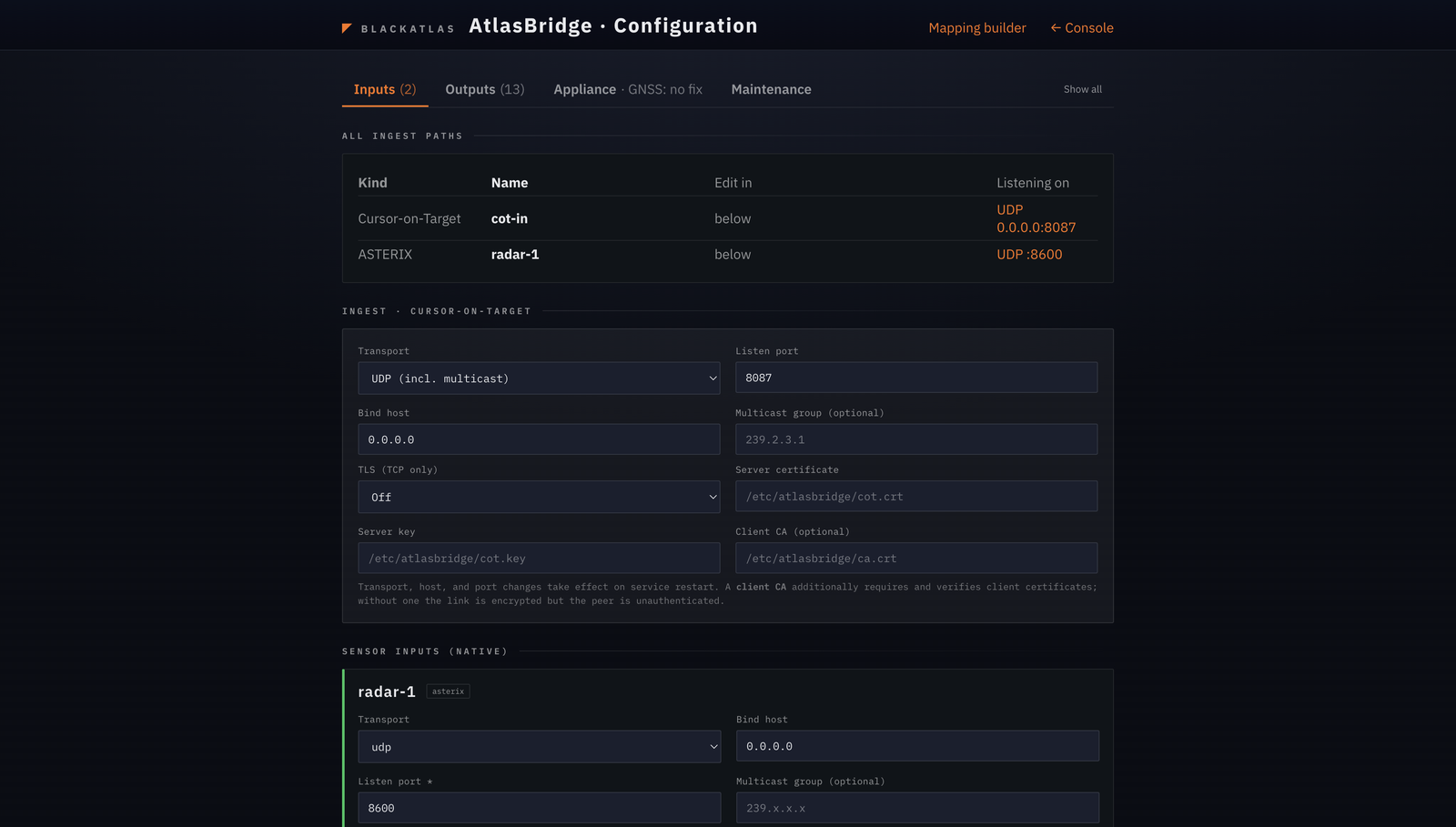Click the Cursor-on-Target kind cell
Viewport: 1456px width, 827px height.
409,218
